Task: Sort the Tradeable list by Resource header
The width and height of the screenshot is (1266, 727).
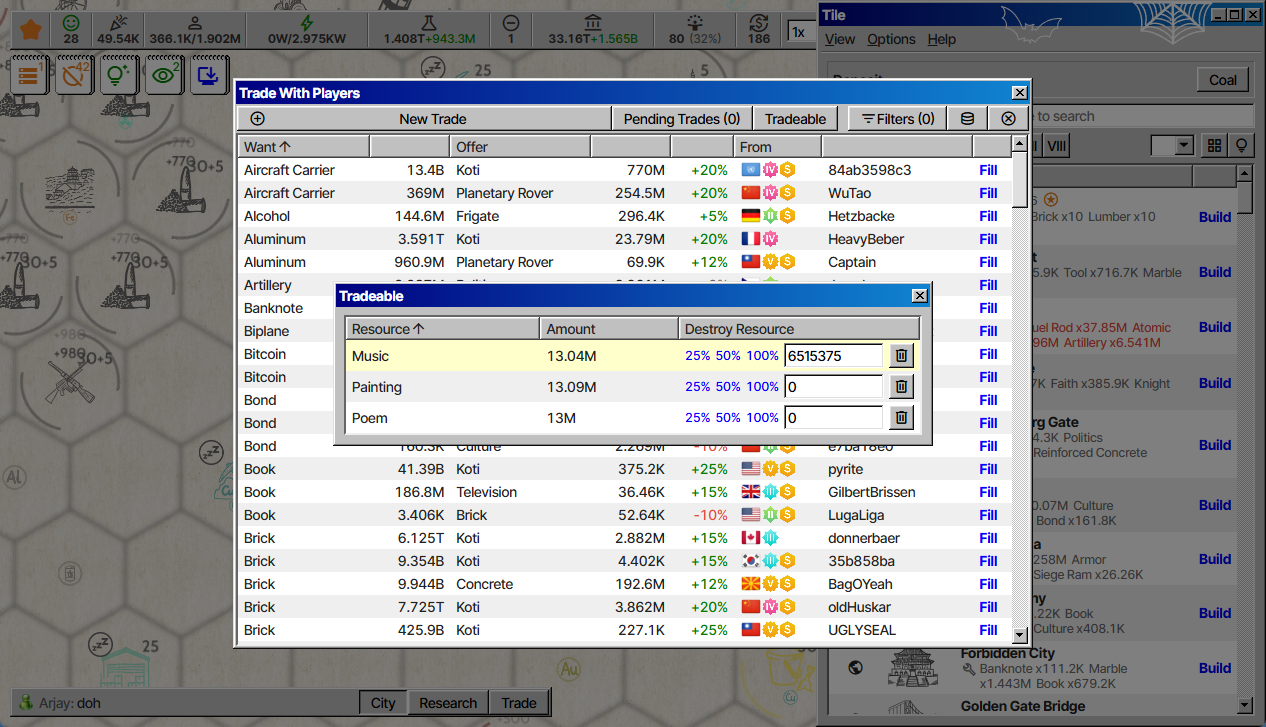Action: [442, 329]
